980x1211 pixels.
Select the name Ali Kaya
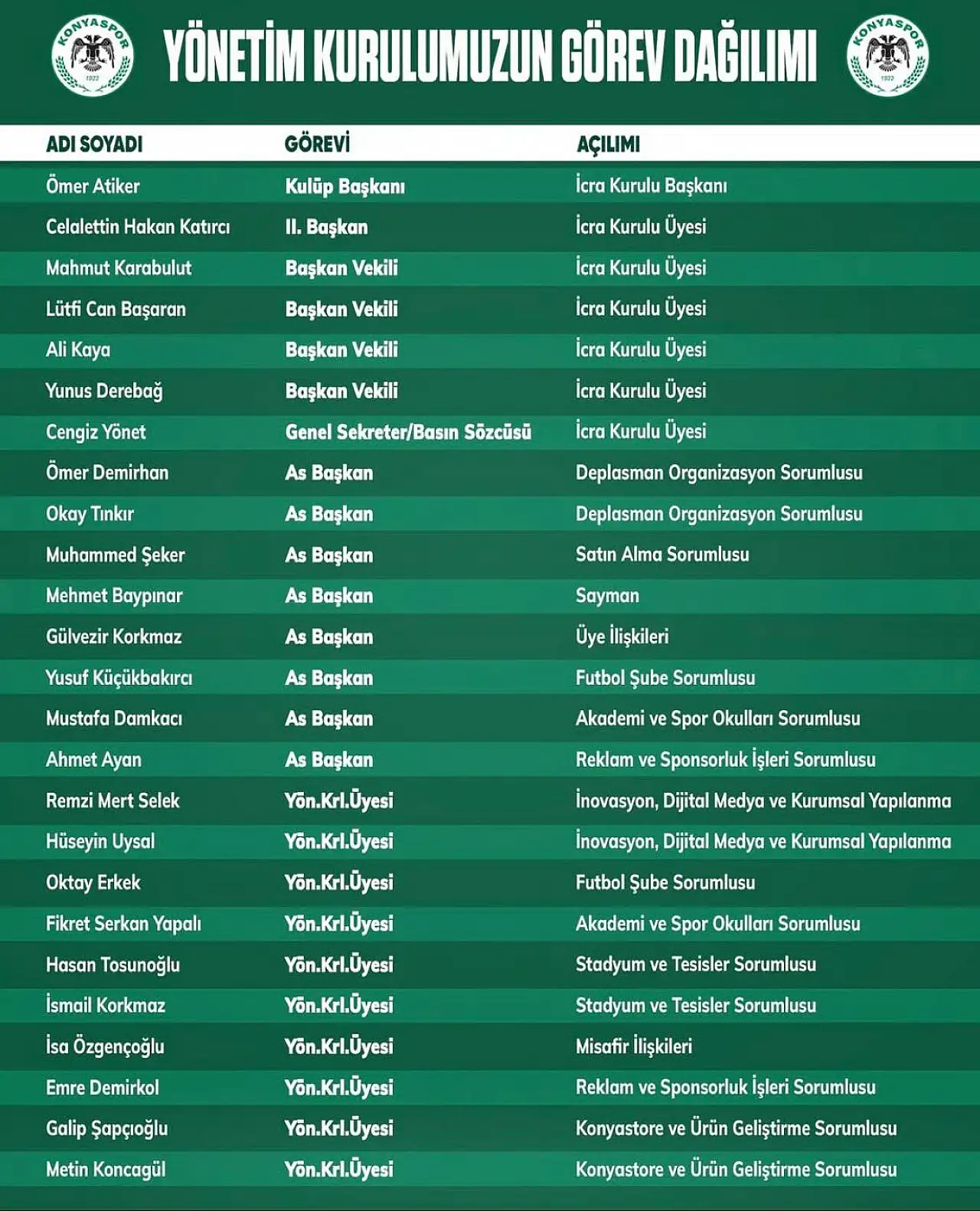click(78, 350)
